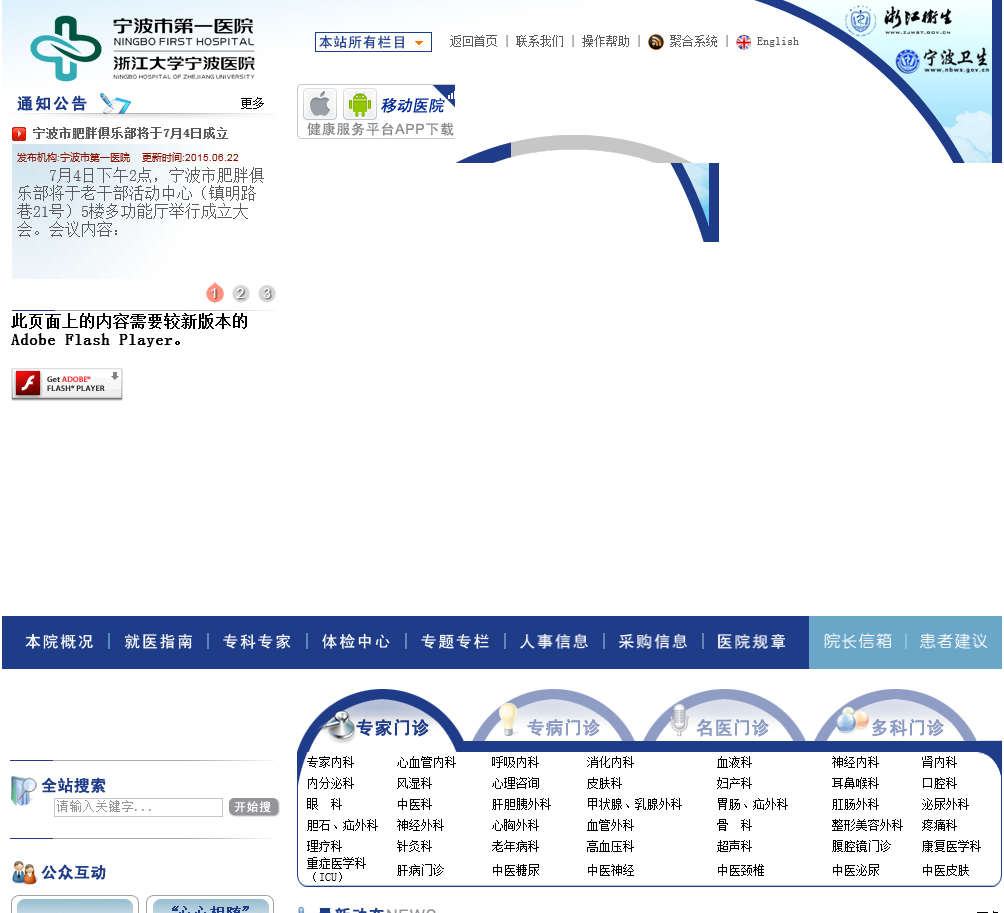Click the 操作帮助 link
Image resolution: width=1004 pixels, height=913 pixels.
pos(606,42)
